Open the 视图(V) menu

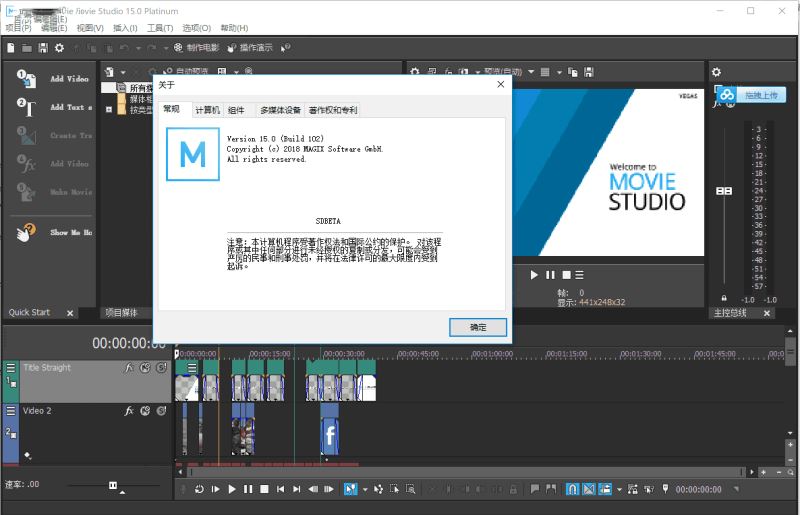(90, 28)
